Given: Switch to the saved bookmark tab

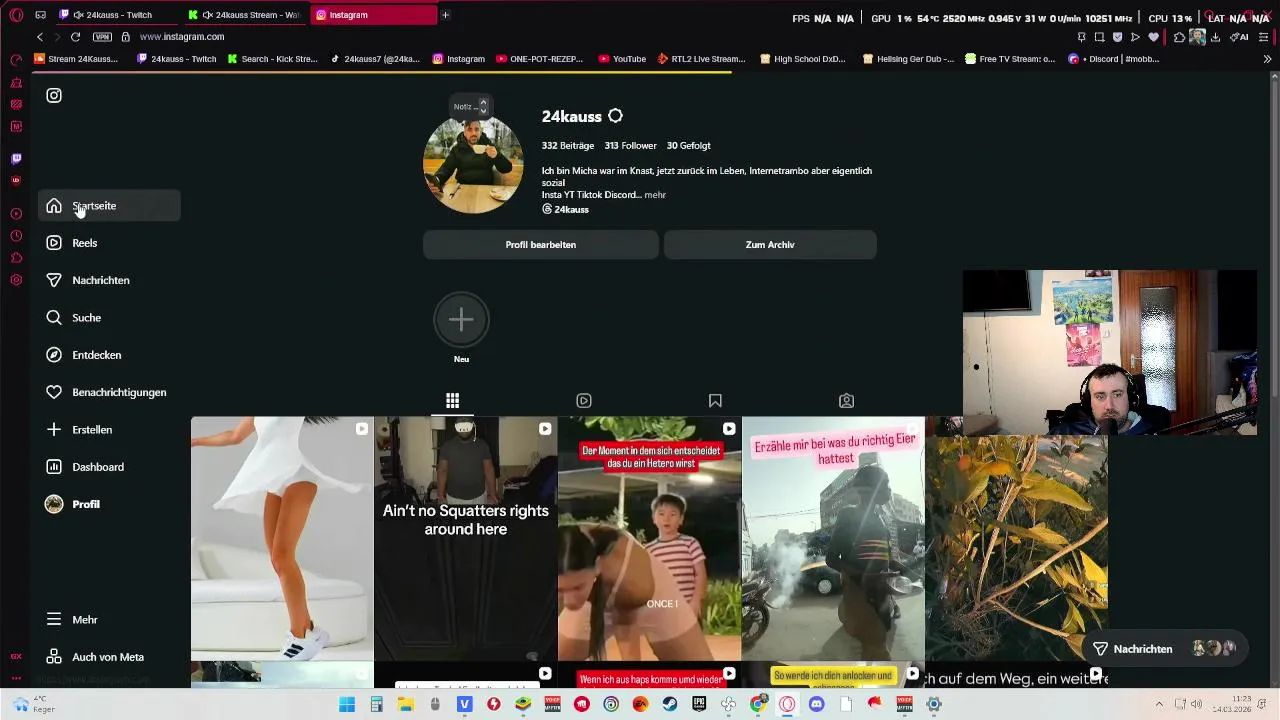Looking at the screenshot, I should coord(715,401).
